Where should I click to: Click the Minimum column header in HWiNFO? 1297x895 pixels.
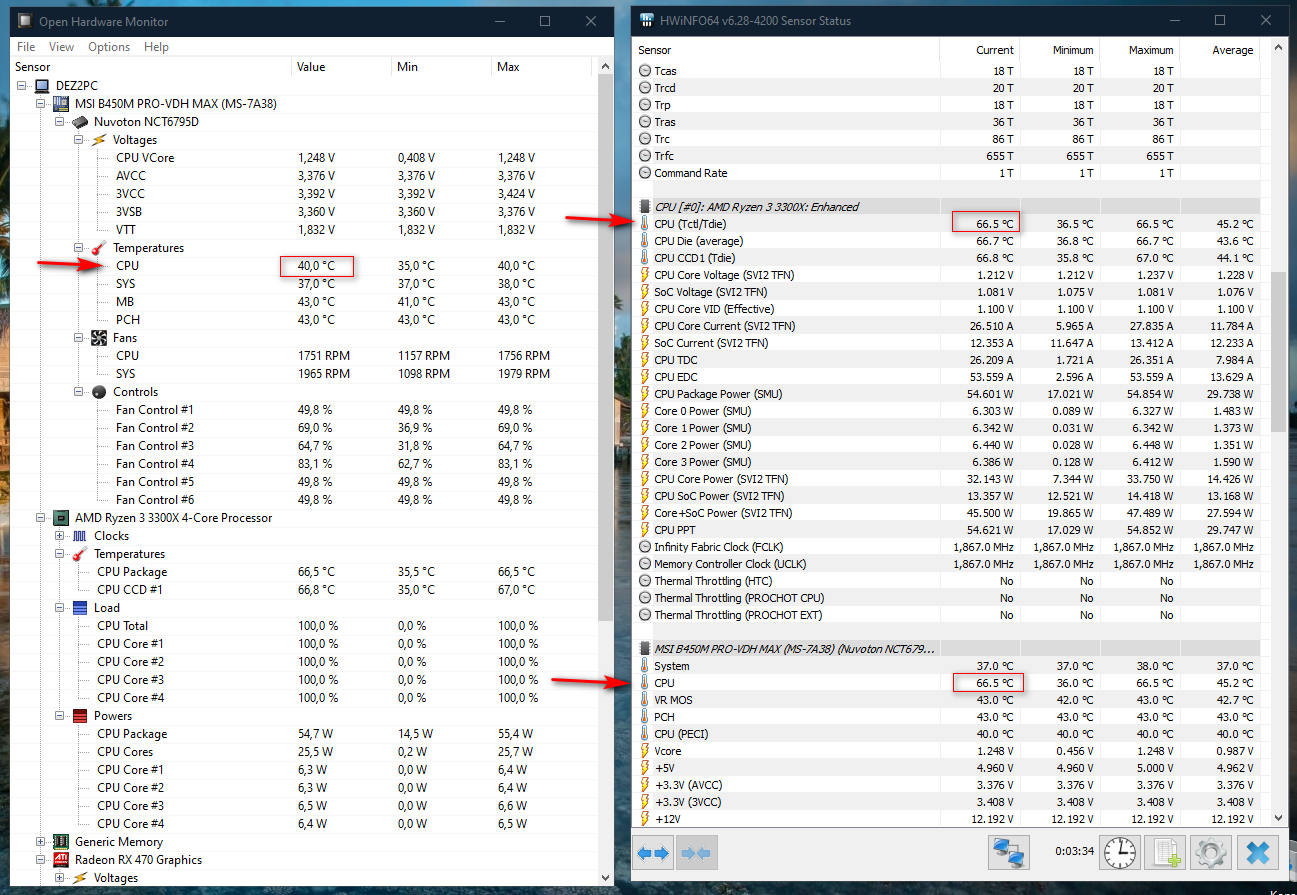pos(1061,50)
